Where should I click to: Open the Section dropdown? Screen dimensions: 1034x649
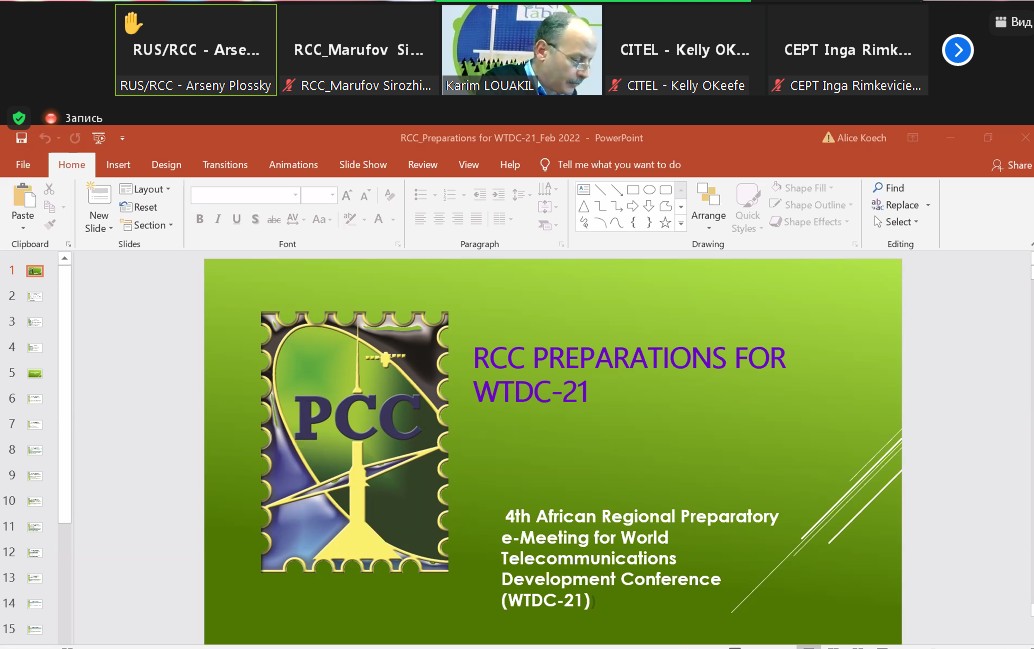146,225
